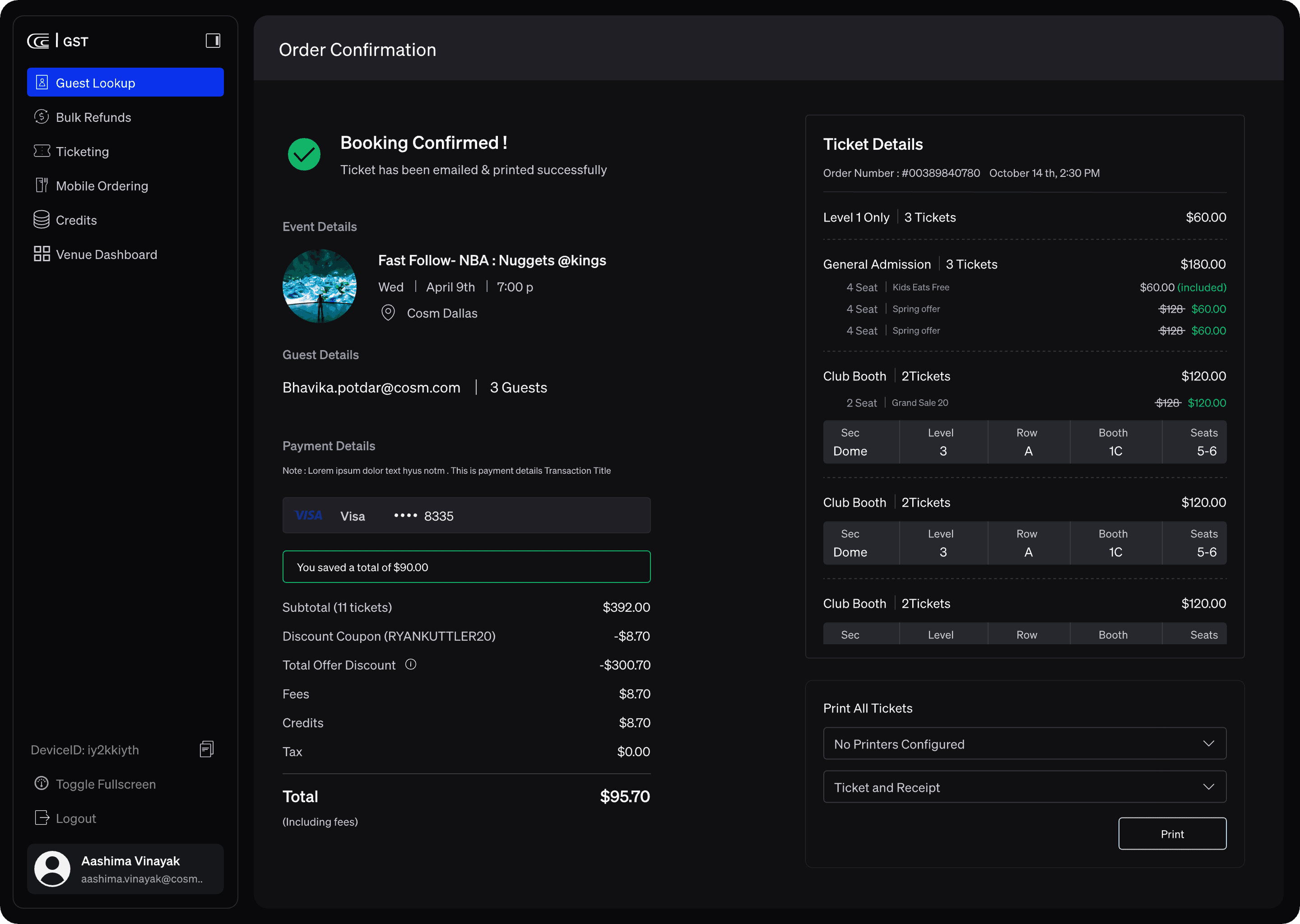
Task: Click the Bulk Refunds dollar icon
Action: [42, 117]
